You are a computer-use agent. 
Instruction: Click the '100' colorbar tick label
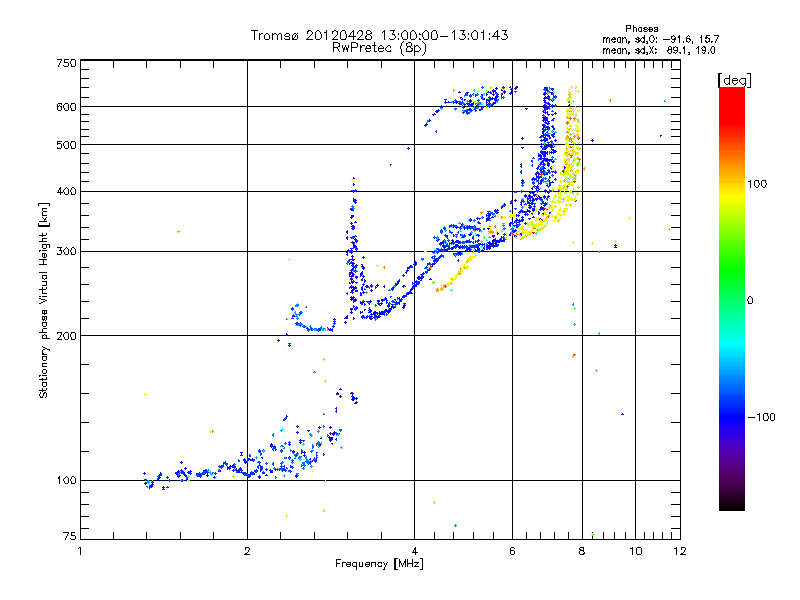pos(757,184)
